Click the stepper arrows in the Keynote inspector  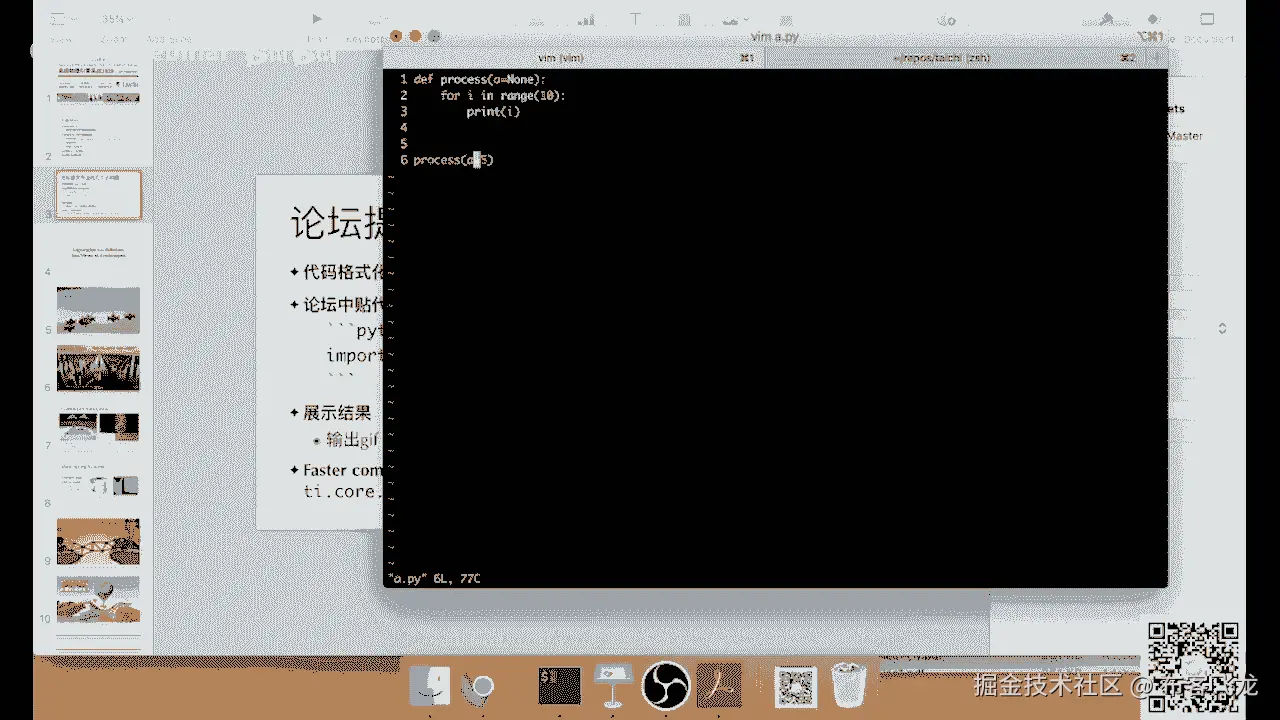pyautogui.click(x=1222, y=328)
